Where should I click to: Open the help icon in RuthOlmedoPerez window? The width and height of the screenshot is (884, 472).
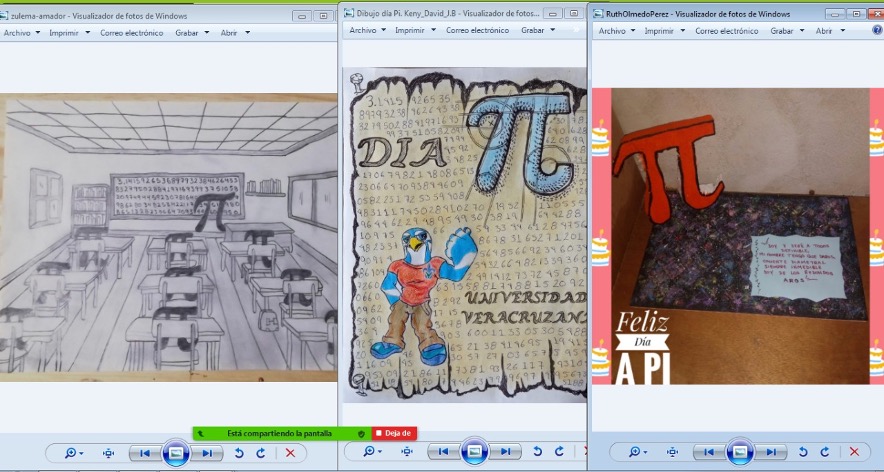click(x=877, y=31)
